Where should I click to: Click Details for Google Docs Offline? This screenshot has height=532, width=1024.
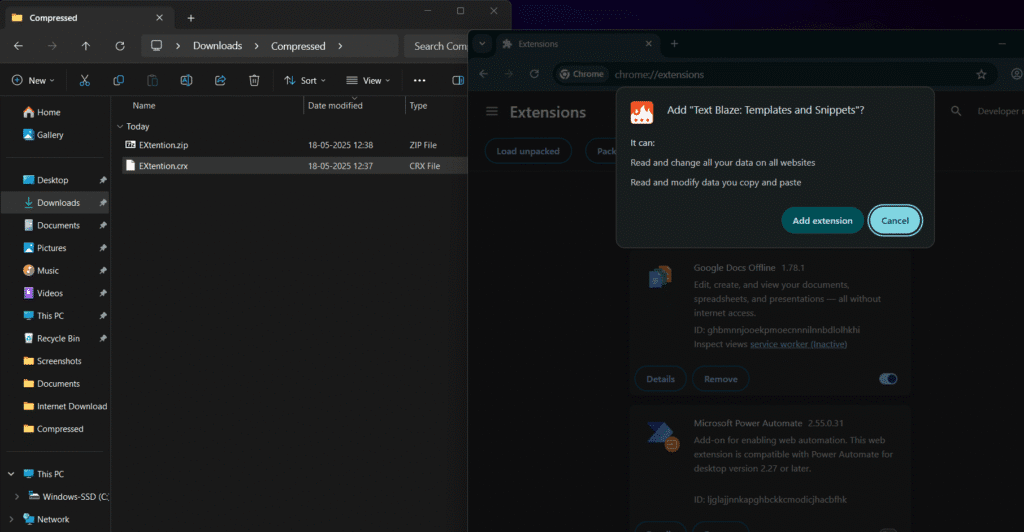click(660, 379)
